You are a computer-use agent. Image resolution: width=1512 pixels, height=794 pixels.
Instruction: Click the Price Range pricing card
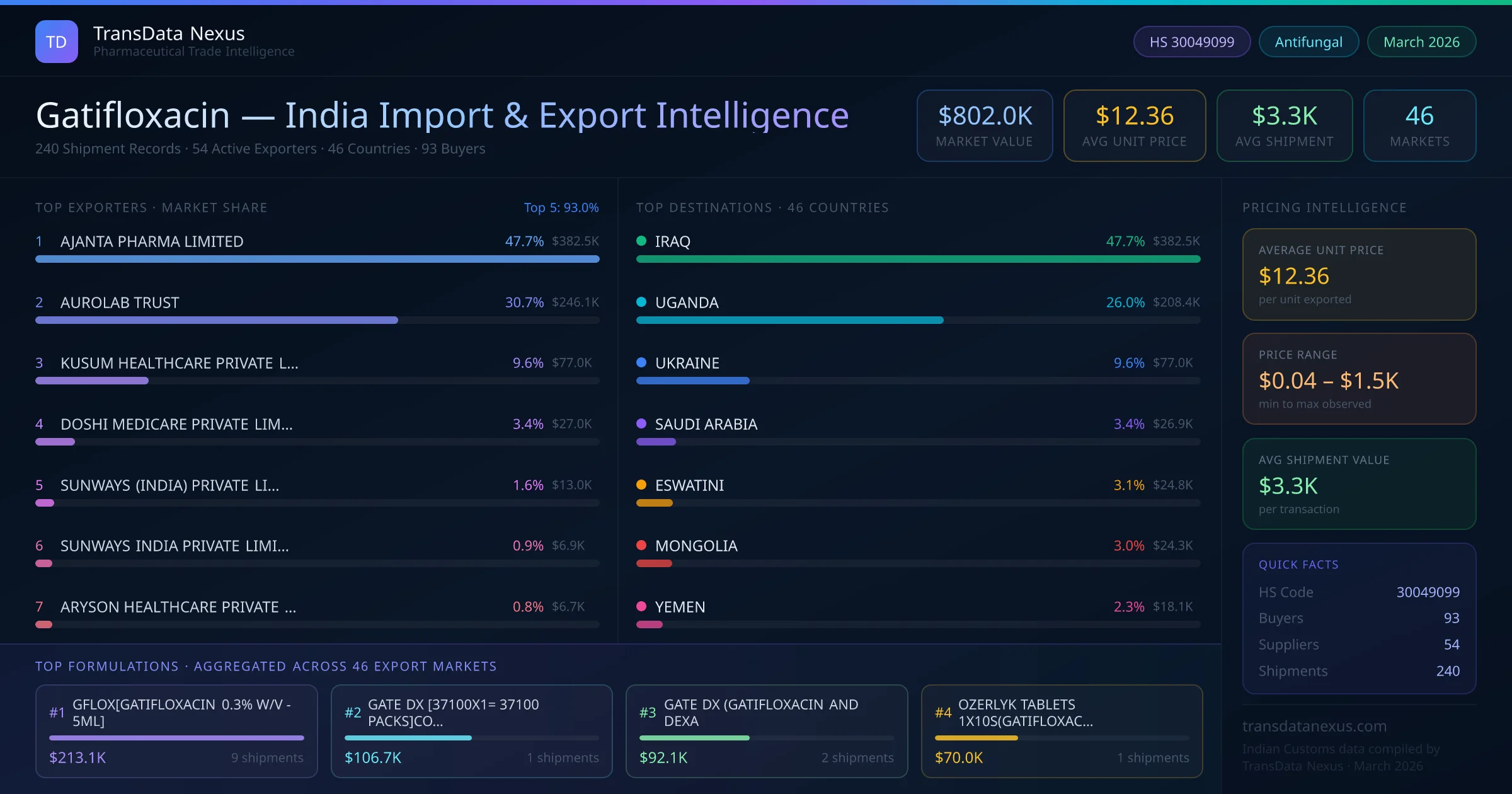tap(1358, 379)
